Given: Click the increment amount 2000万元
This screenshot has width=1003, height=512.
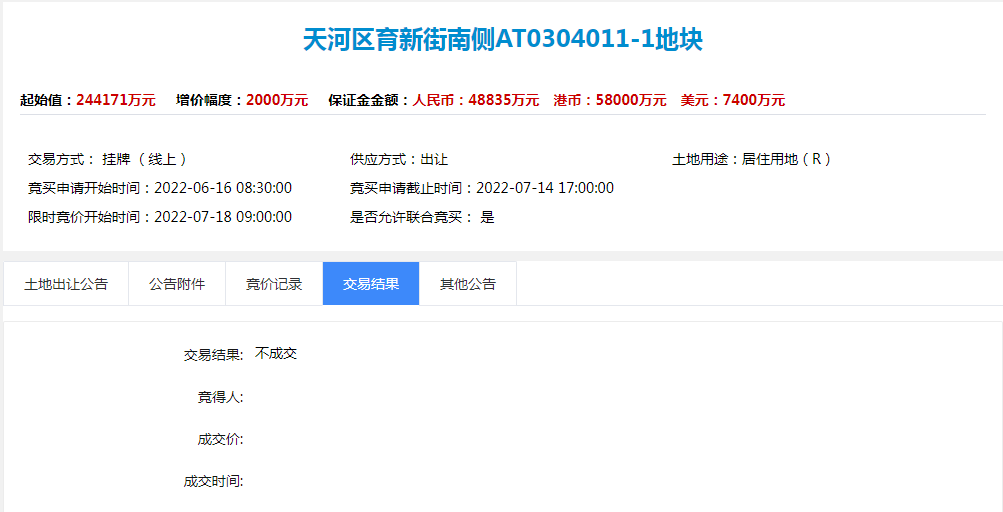Looking at the screenshot, I should coord(277,100).
